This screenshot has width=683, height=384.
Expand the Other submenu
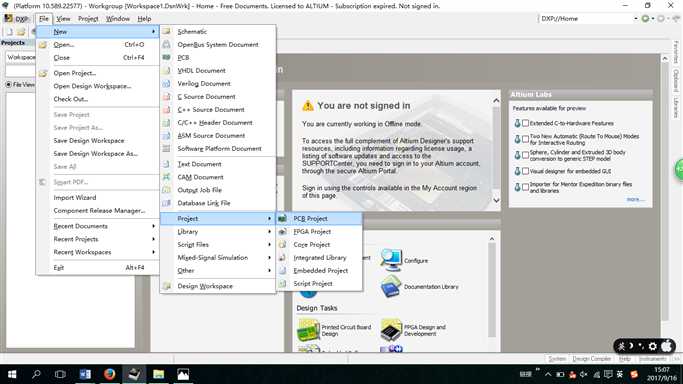click(x=218, y=271)
